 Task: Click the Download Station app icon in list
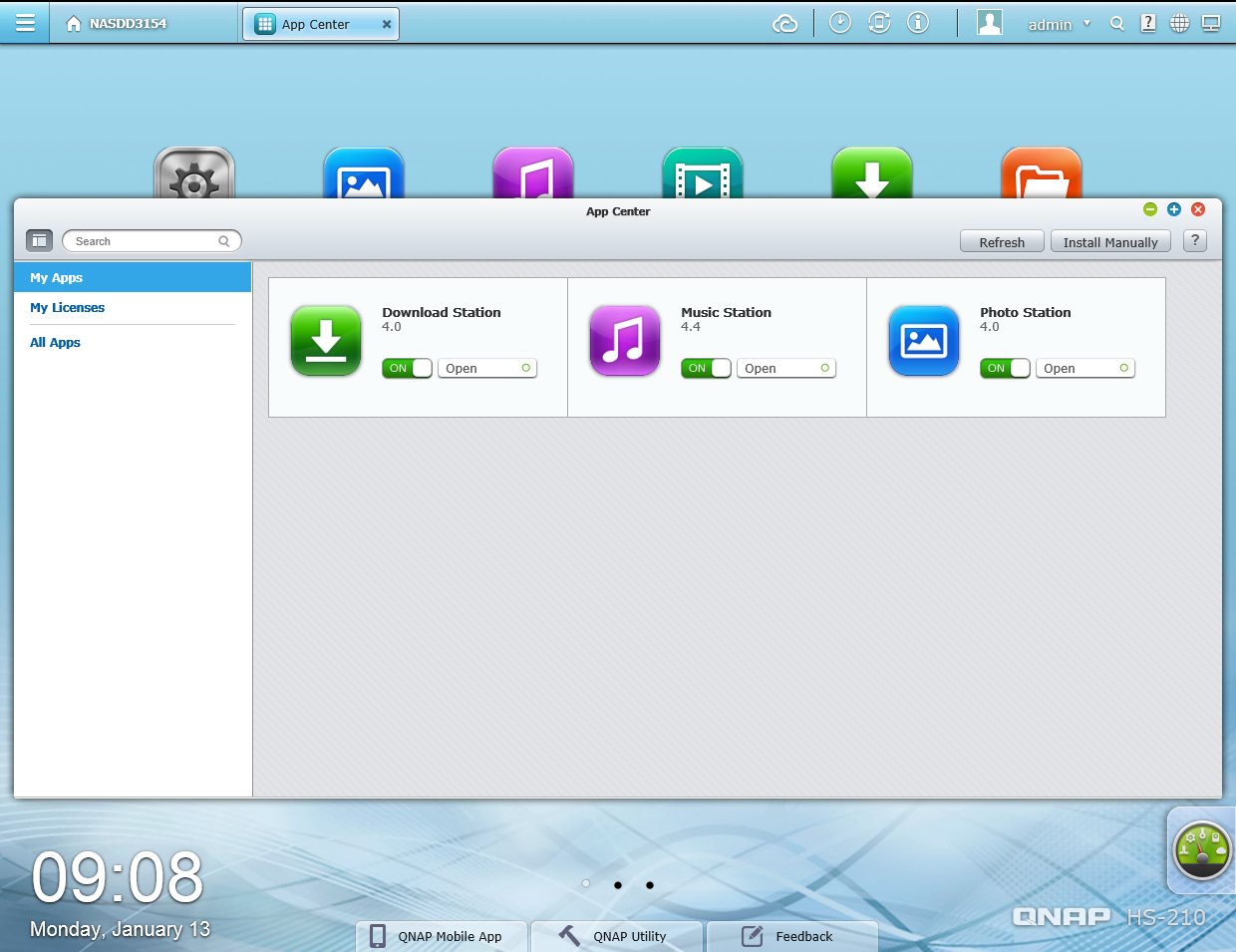coord(326,341)
